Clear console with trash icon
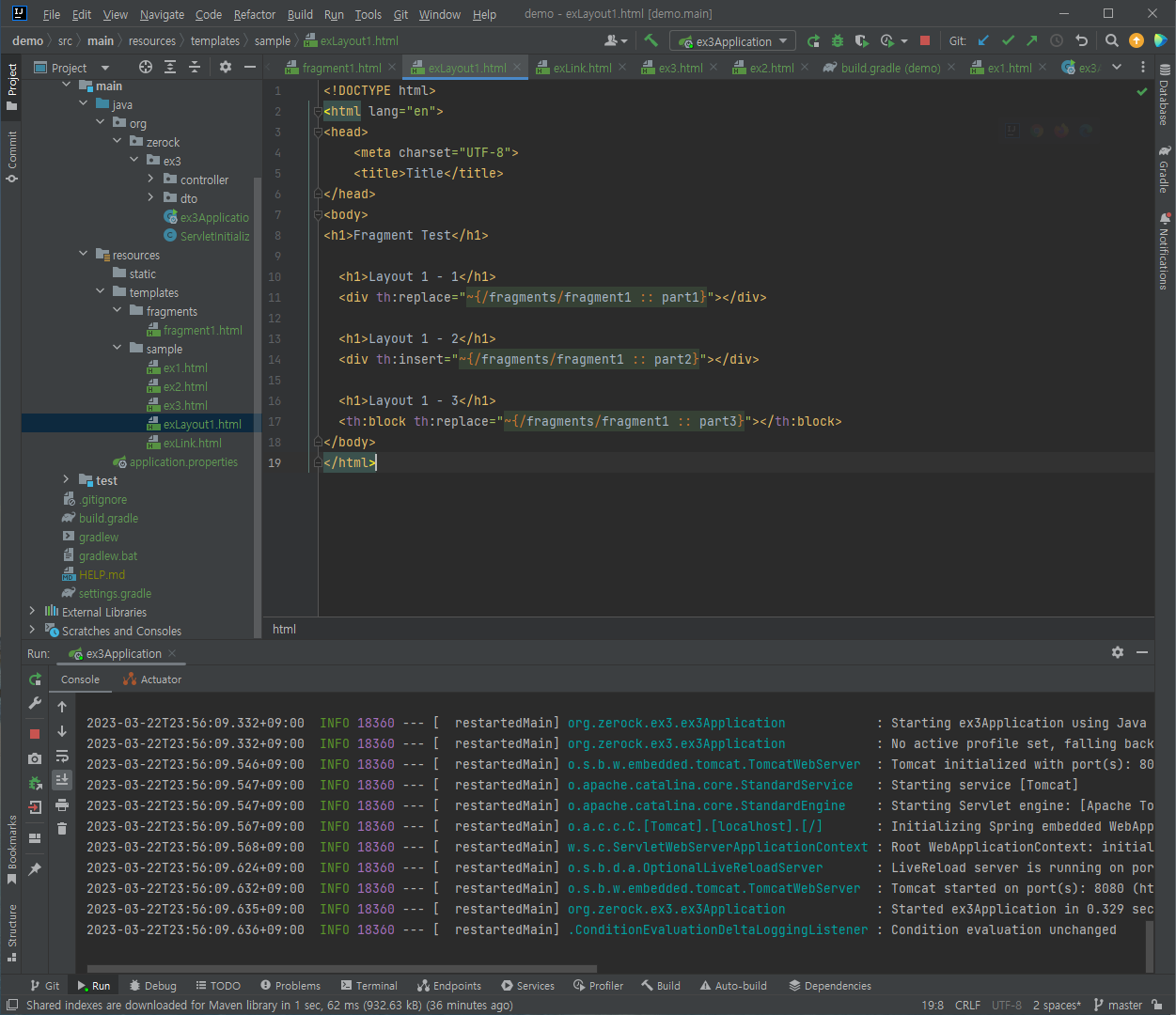Screen dimensions: 1176x1015 pyautogui.click(x=62, y=828)
